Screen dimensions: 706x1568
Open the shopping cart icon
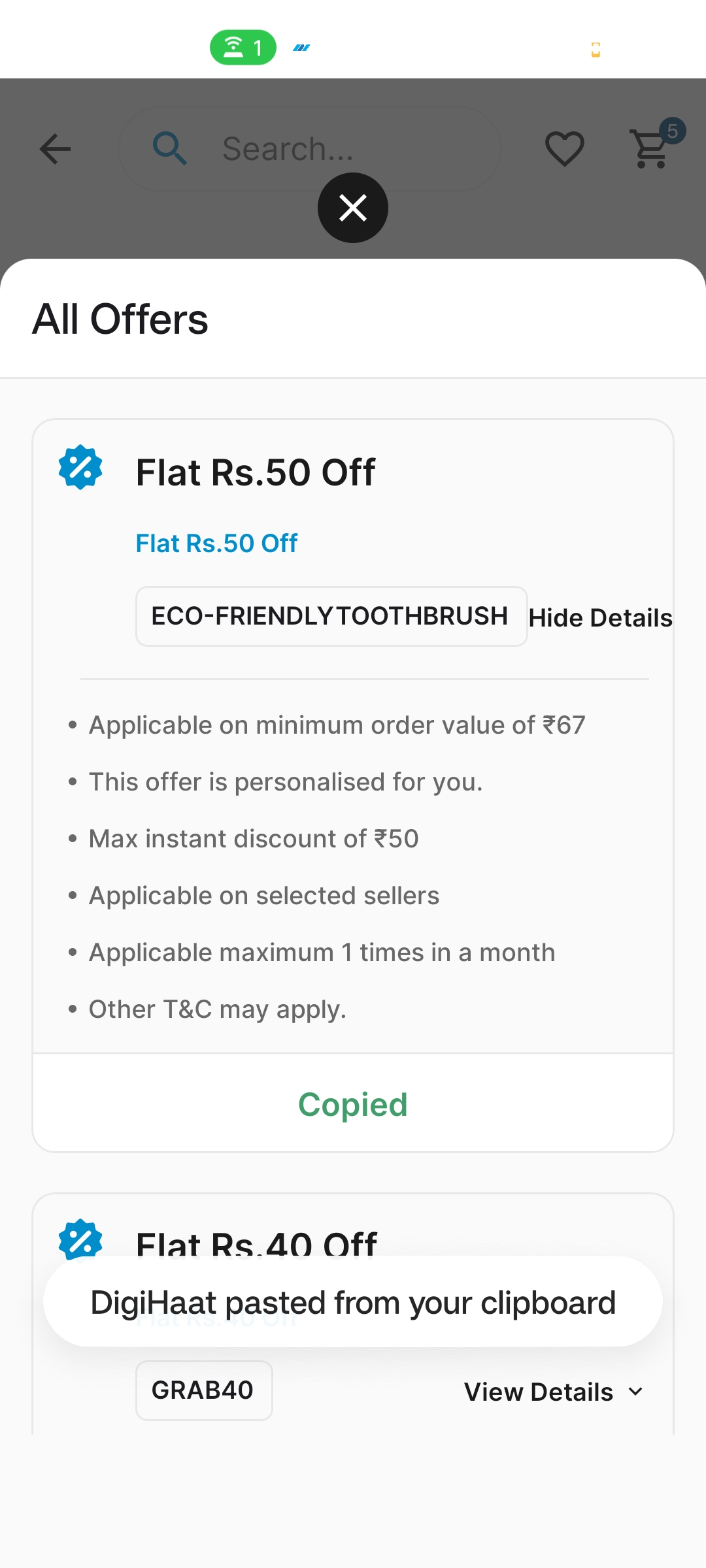click(x=650, y=150)
